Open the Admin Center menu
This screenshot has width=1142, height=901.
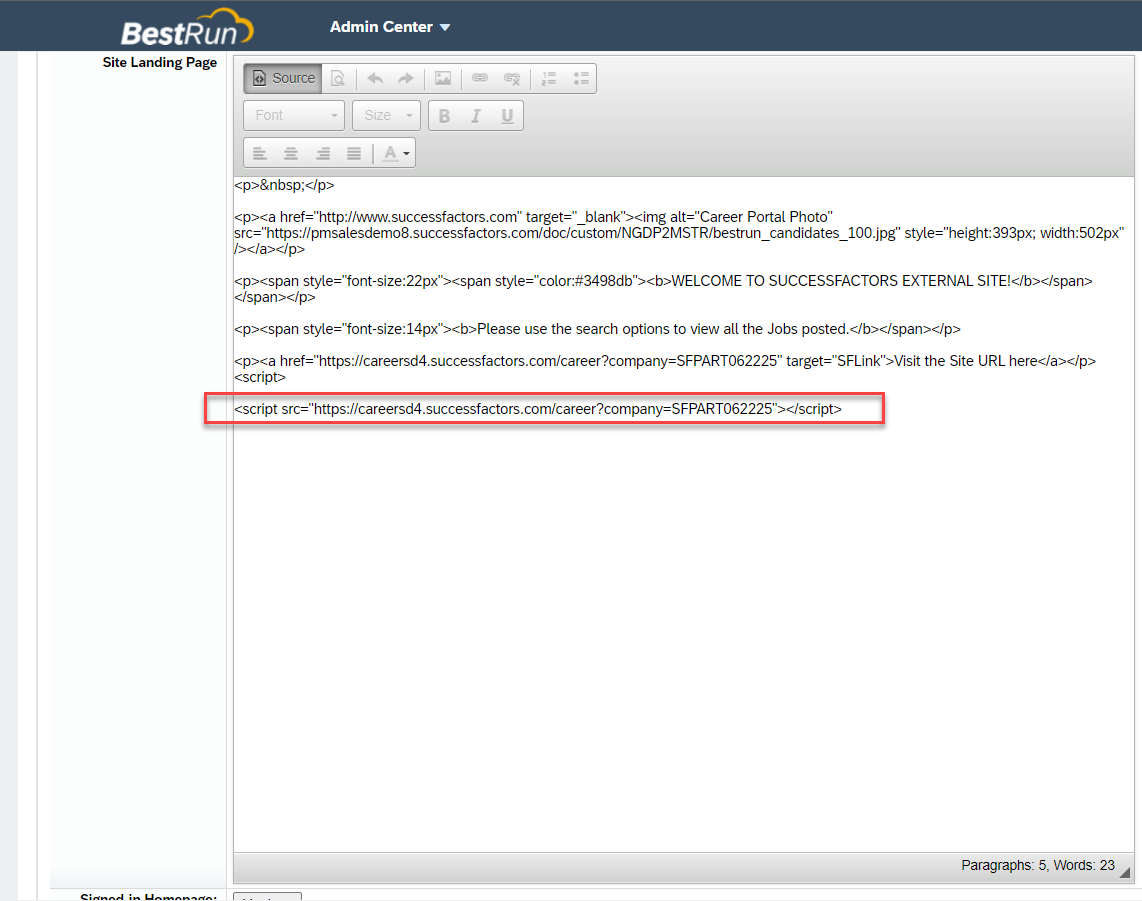pos(390,27)
